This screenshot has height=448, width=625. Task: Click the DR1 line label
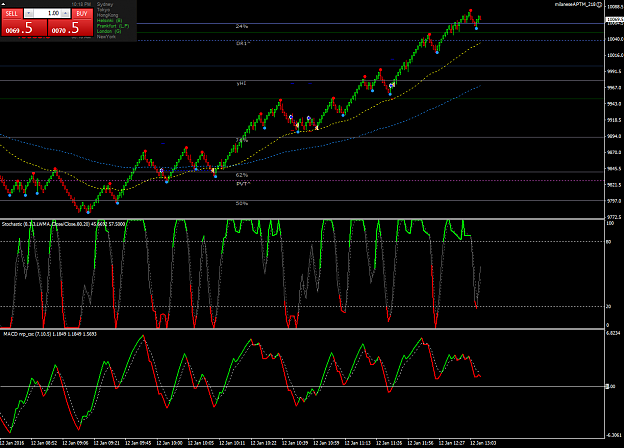click(x=242, y=43)
